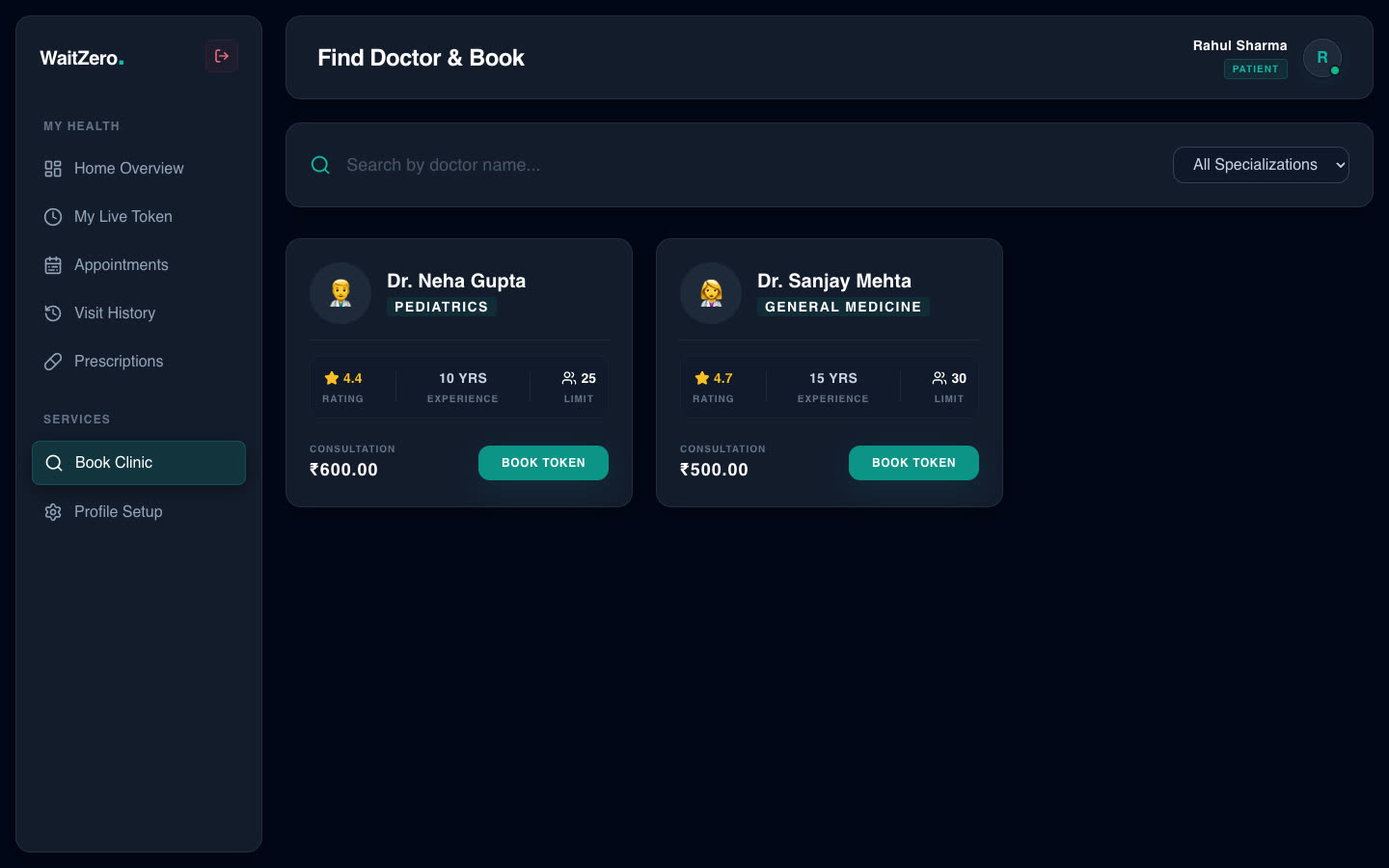Select Book Clinic in Services
1389x868 pixels.
pos(139,463)
